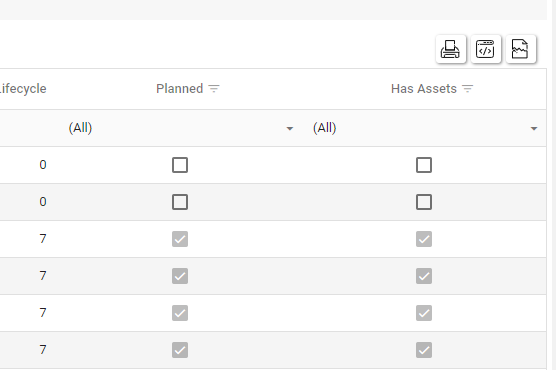Expand the Planned (All) filter dropdown

pos(290,128)
